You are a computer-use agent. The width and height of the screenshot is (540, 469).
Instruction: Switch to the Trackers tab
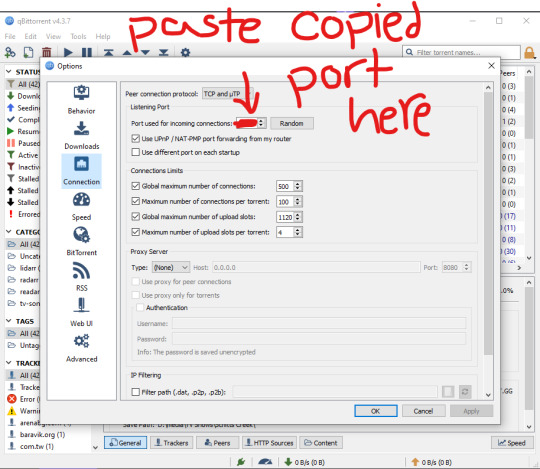[x=171, y=443]
